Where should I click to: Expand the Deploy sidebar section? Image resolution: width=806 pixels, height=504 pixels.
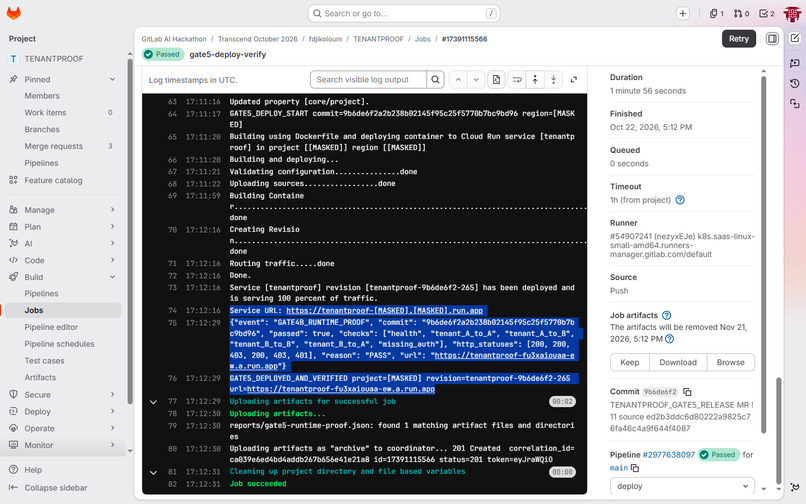point(112,411)
